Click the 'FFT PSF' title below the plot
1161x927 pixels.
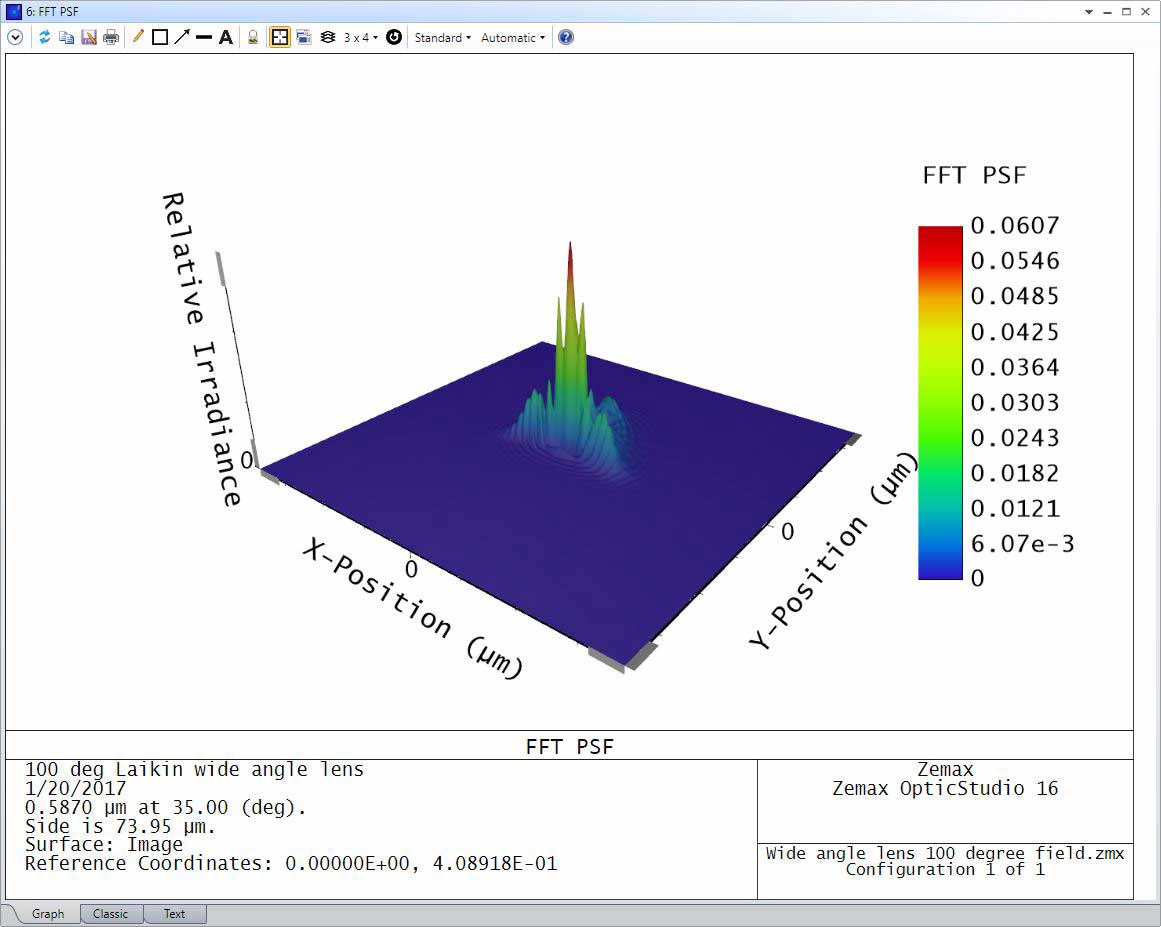tap(569, 746)
